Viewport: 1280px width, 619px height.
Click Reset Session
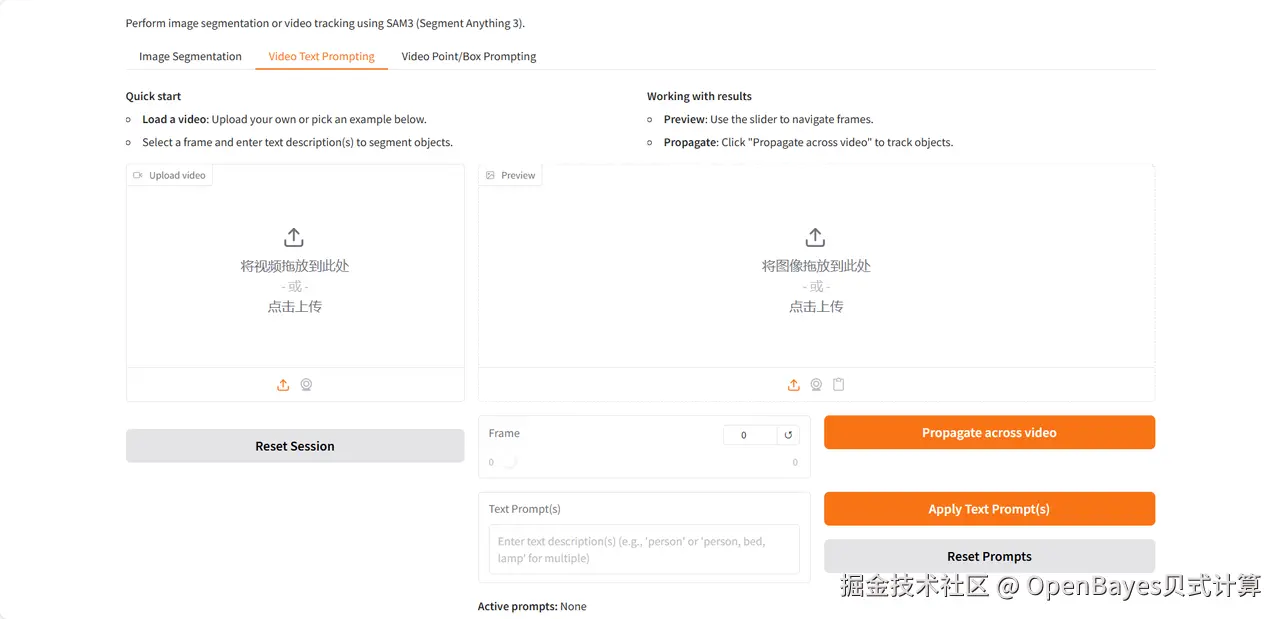pos(294,445)
